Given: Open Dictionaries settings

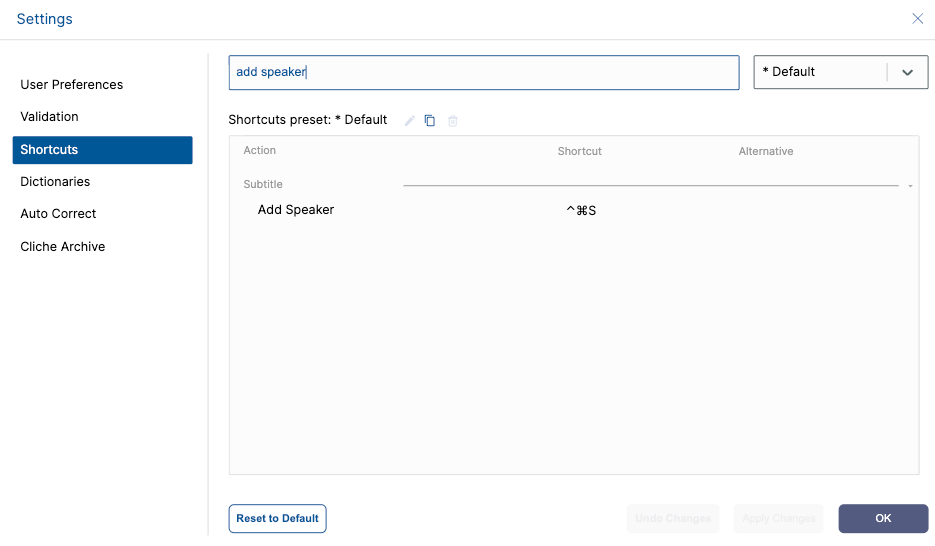Looking at the screenshot, I should coord(55,182).
